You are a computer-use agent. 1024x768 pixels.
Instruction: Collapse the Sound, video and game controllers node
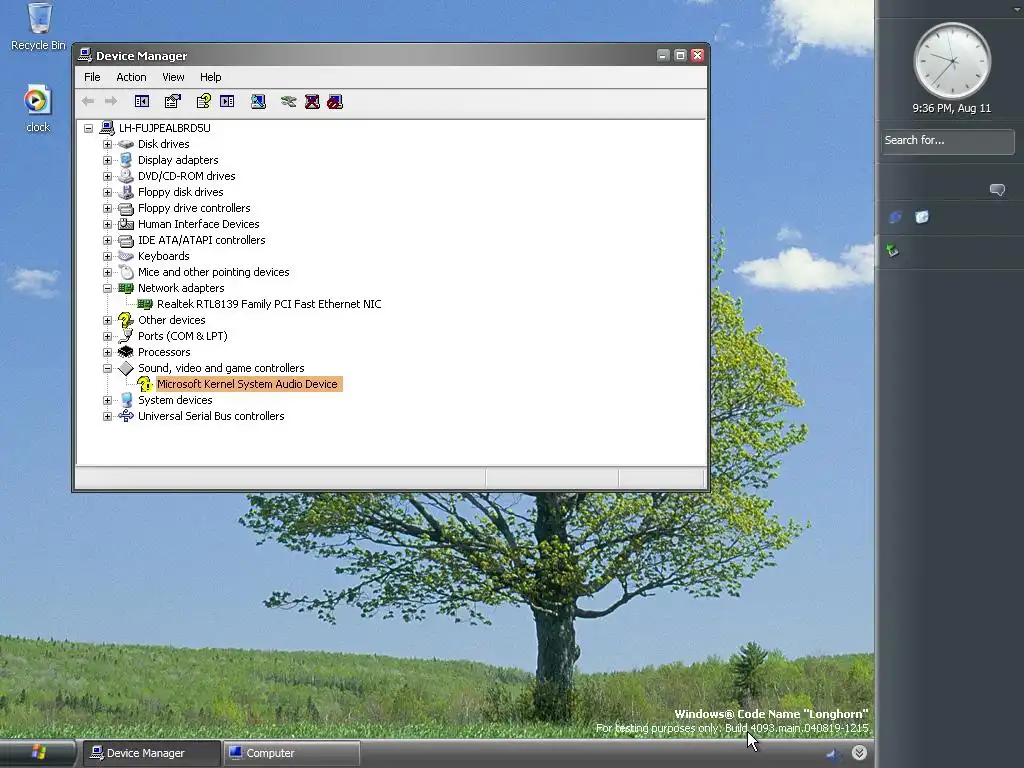tap(107, 368)
